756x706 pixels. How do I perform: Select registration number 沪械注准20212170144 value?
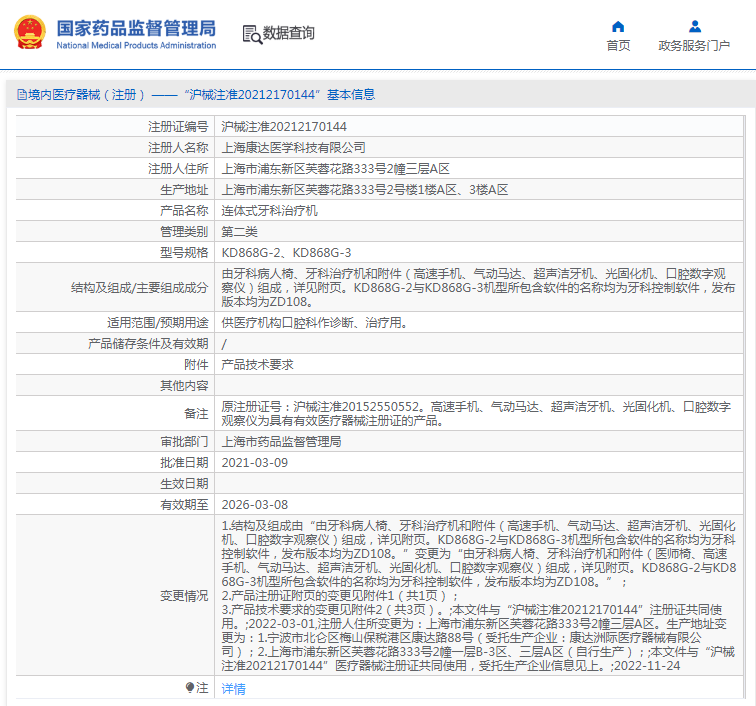point(284,127)
